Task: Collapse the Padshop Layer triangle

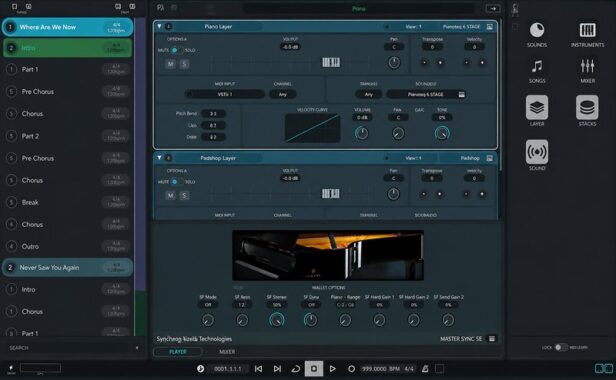Action: (x=159, y=158)
